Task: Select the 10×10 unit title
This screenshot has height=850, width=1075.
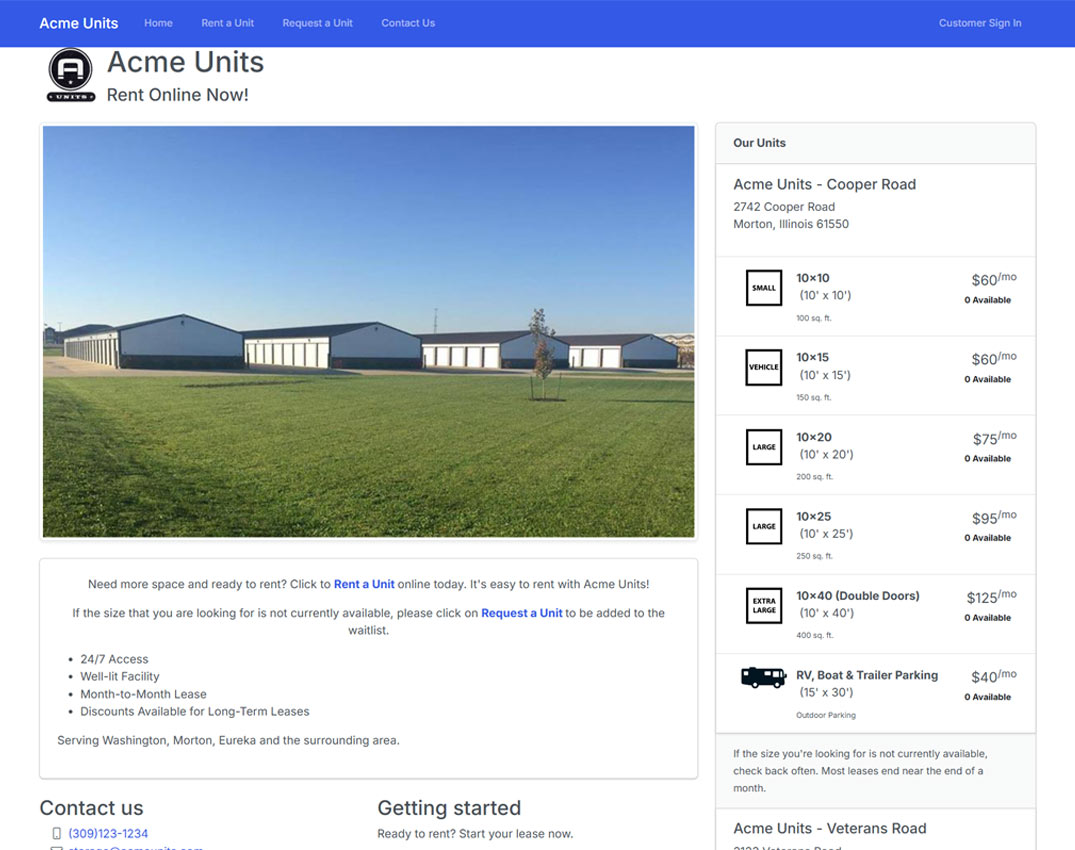Action: (x=812, y=278)
